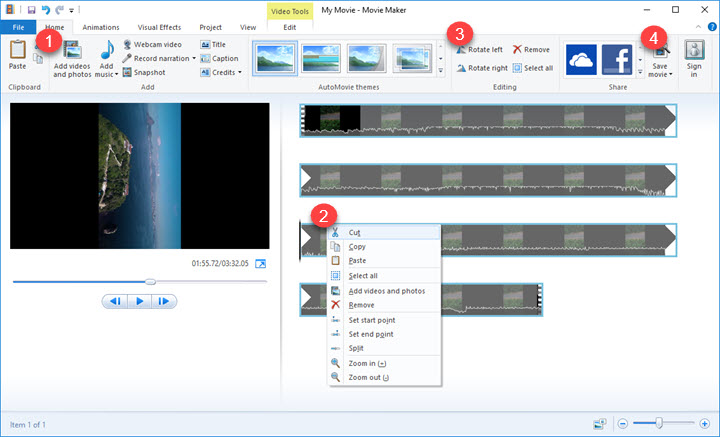Select the second AutoMovie theme thumbnail
The image size is (720, 437).
point(321,58)
